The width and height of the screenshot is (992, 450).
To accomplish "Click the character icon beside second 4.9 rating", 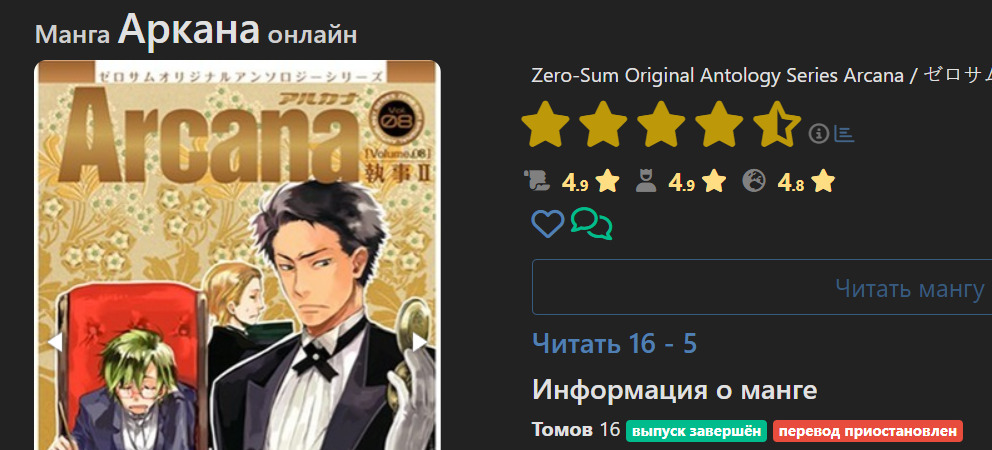I will tap(645, 182).
